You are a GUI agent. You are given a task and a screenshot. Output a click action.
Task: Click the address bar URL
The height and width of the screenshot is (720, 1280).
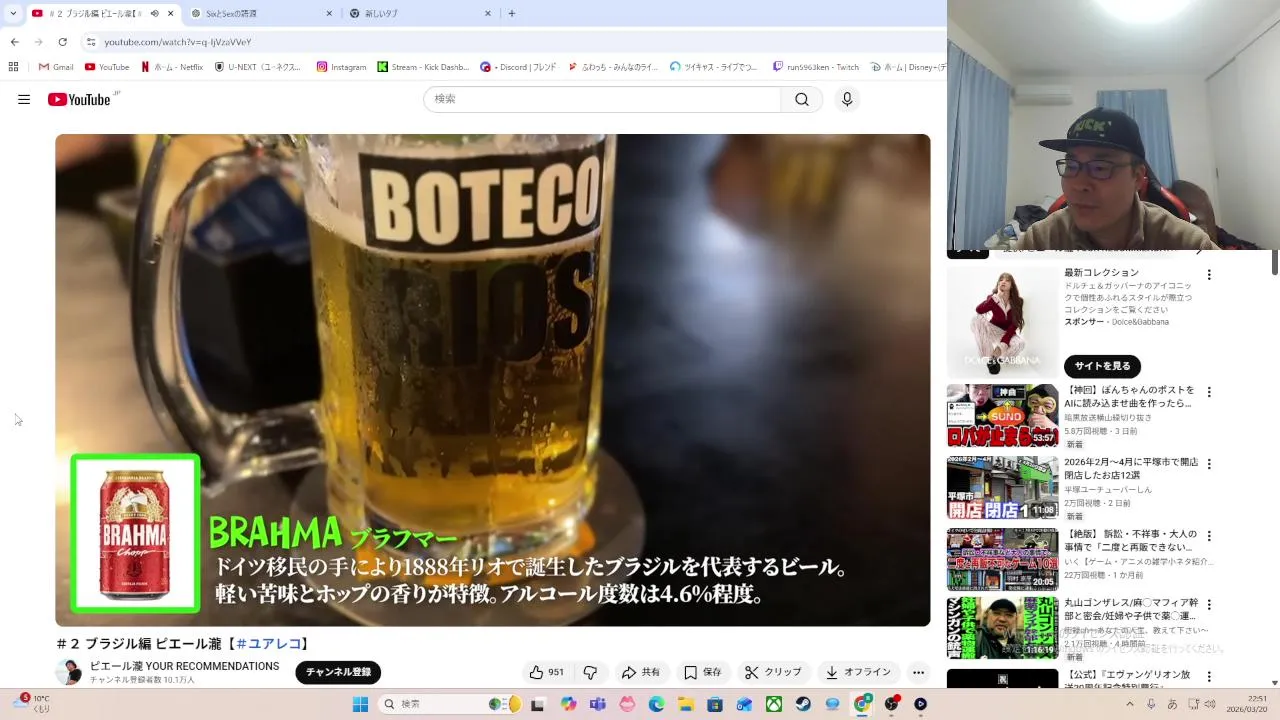(178, 42)
